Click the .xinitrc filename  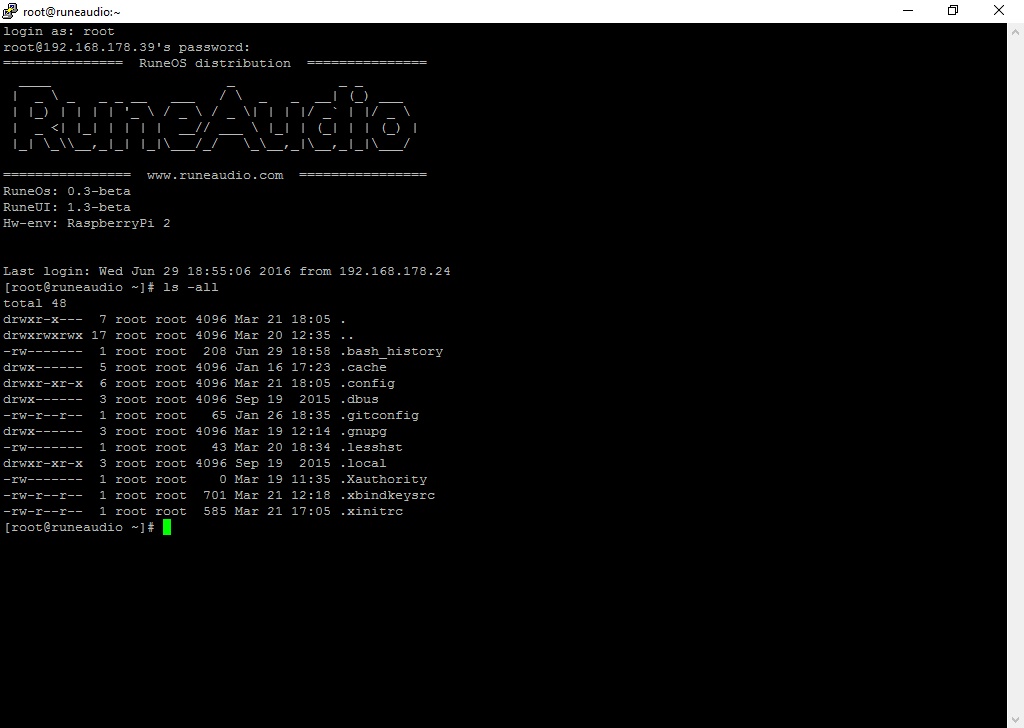[x=371, y=511]
